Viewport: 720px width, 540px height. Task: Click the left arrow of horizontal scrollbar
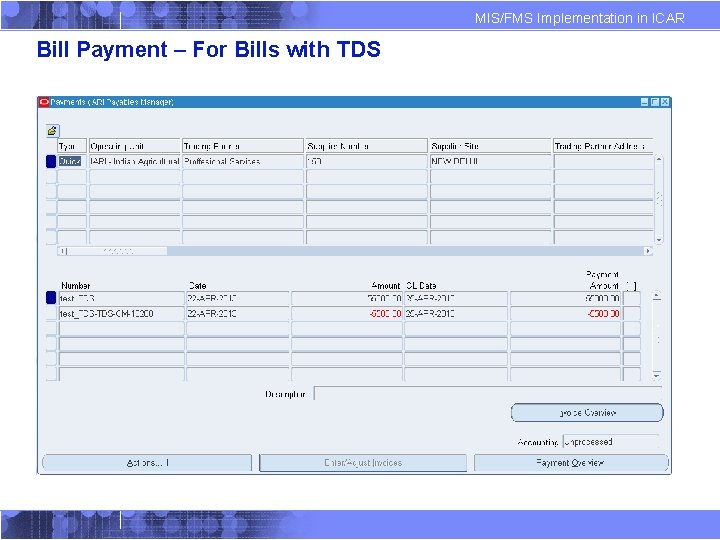coord(63,251)
